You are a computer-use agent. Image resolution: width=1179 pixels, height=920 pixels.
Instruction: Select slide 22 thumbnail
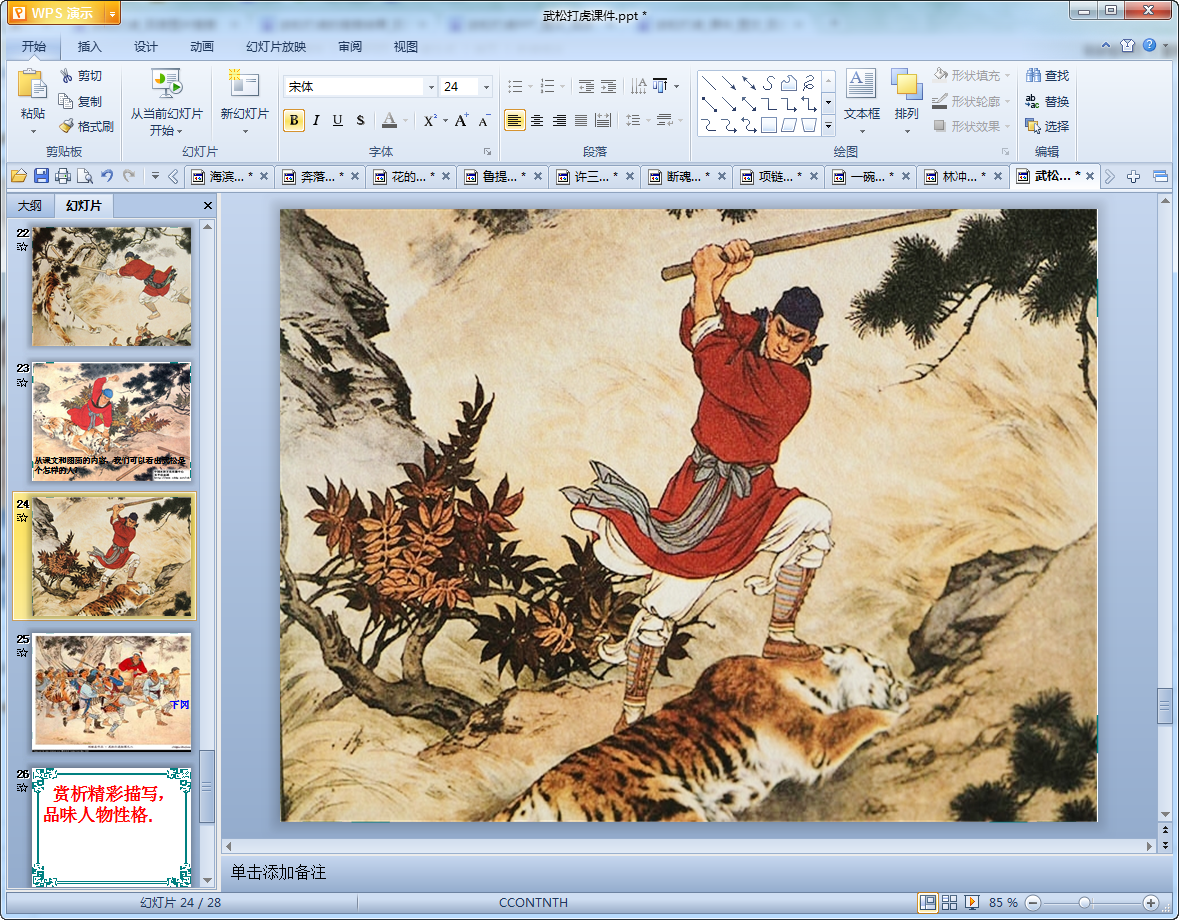point(111,286)
